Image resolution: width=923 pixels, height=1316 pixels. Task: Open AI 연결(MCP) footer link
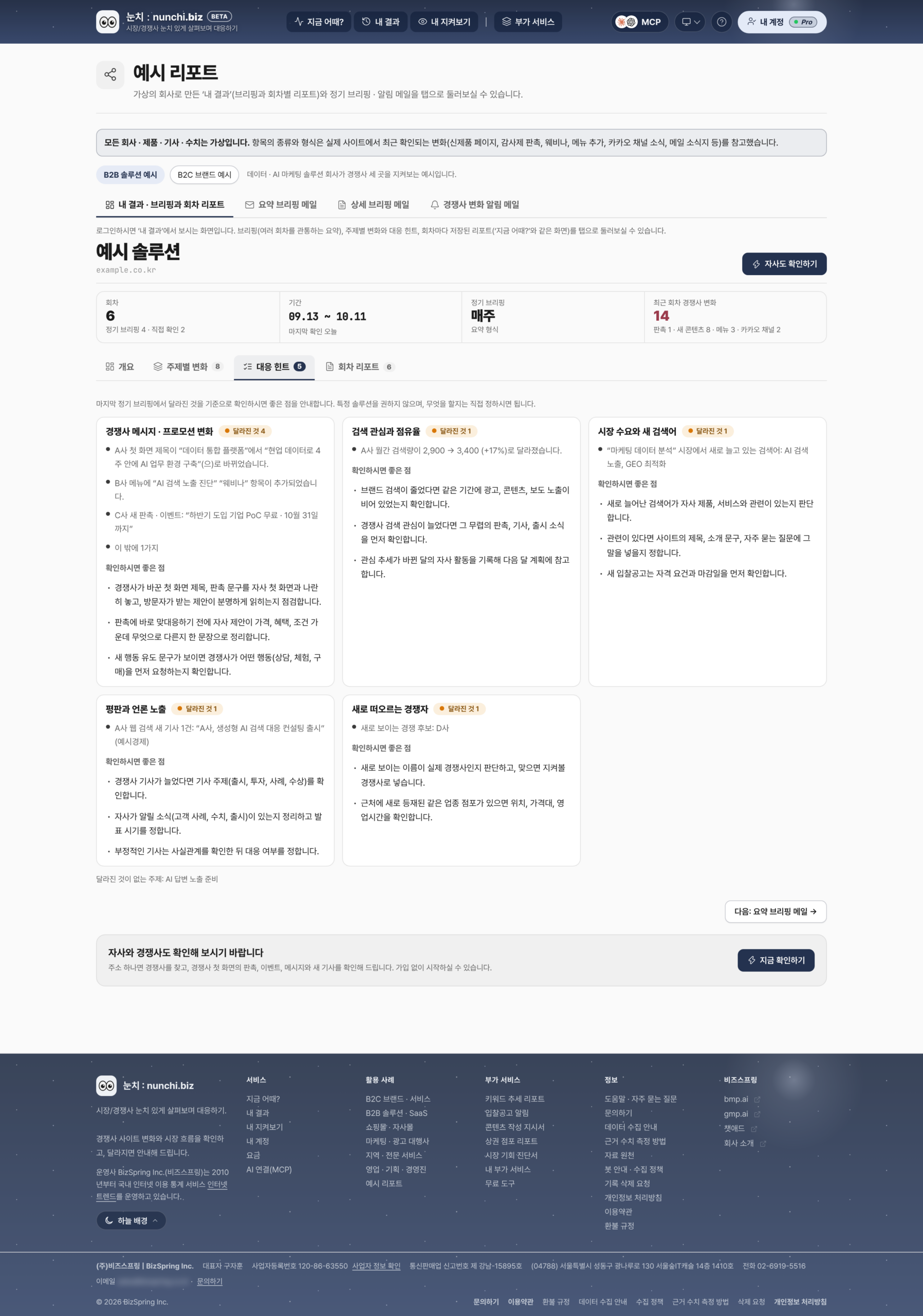(x=269, y=1169)
